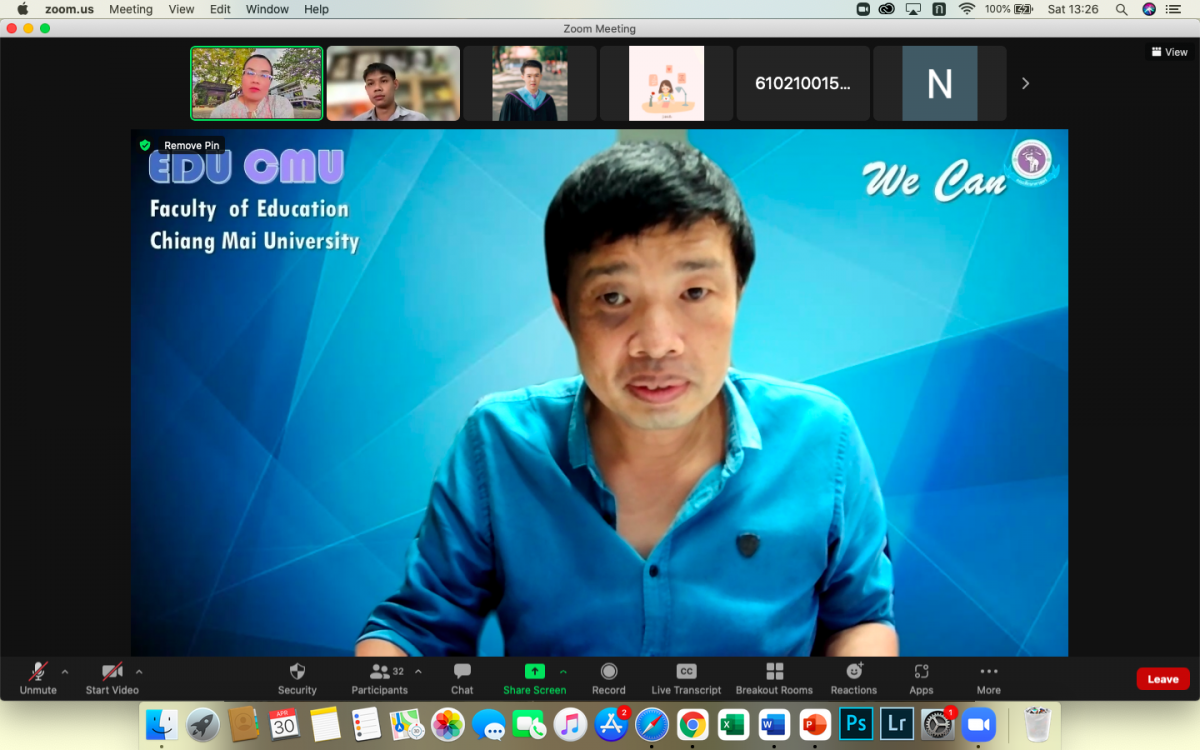Open the Chat panel
This screenshot has width=1200, height=750.
(x=462, y=678)
